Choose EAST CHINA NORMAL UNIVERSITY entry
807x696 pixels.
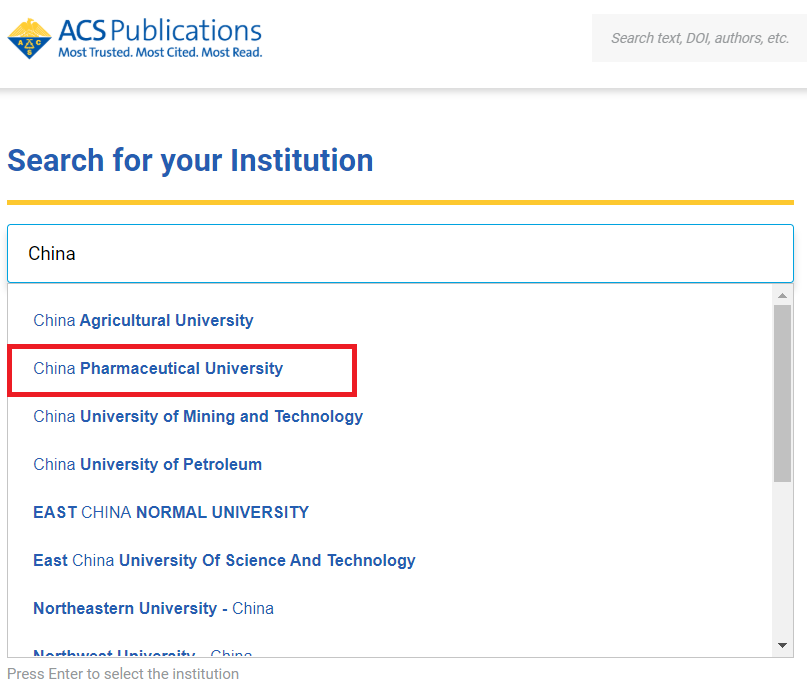click(171, 513)
